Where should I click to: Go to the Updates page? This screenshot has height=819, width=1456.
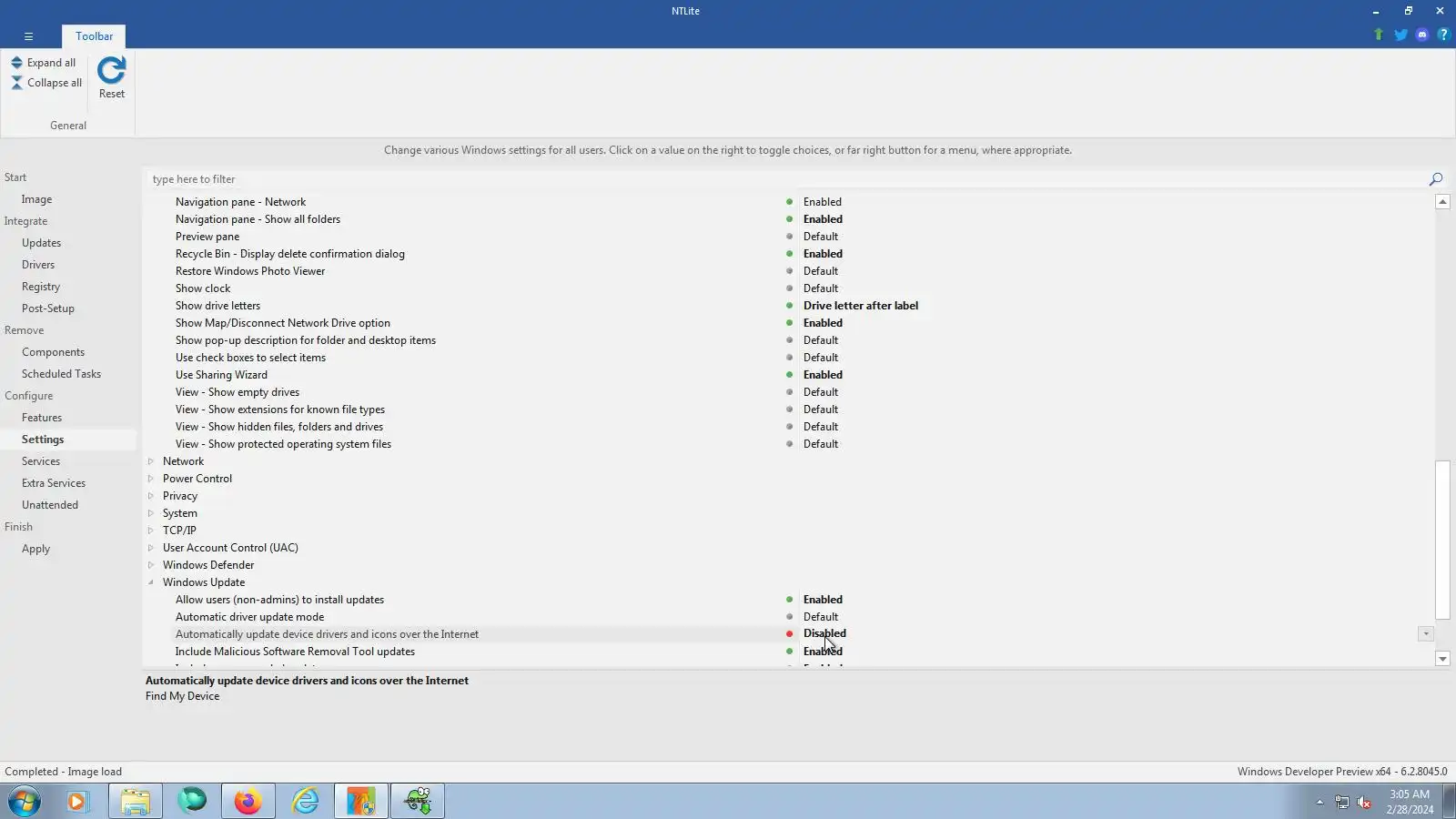click(x=41, y=243)
